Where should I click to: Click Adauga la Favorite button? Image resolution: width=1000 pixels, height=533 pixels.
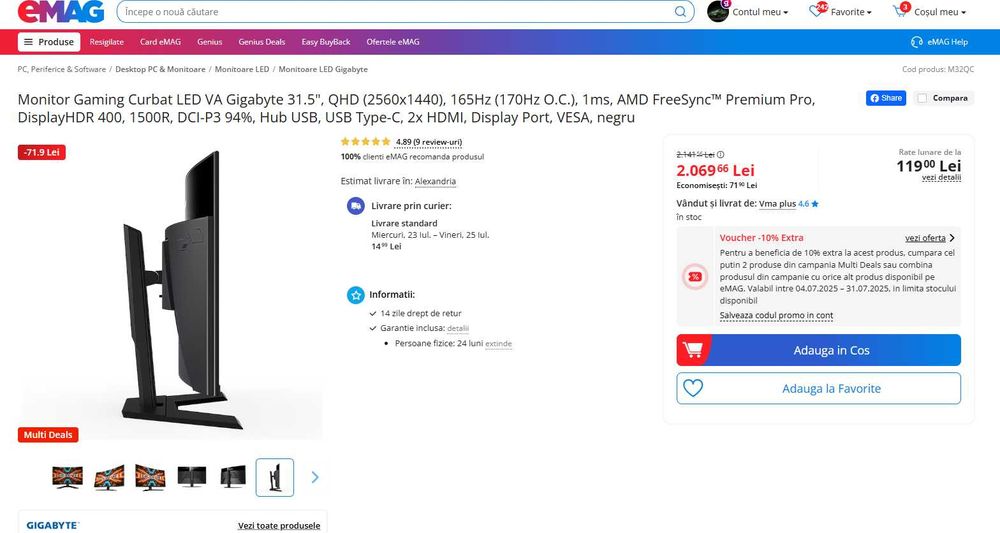click(x=818, y=388)
